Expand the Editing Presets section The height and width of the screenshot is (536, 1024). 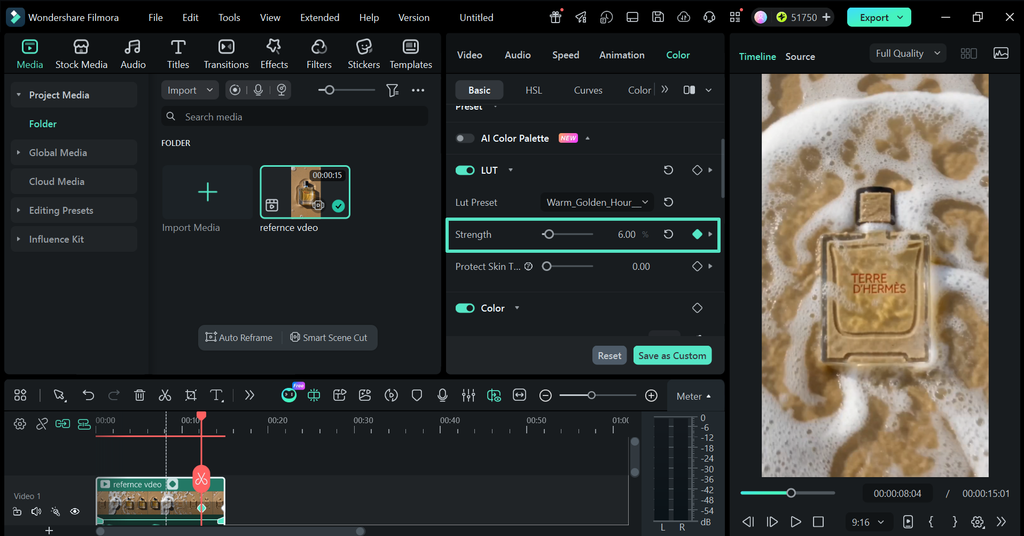[18, 210]
